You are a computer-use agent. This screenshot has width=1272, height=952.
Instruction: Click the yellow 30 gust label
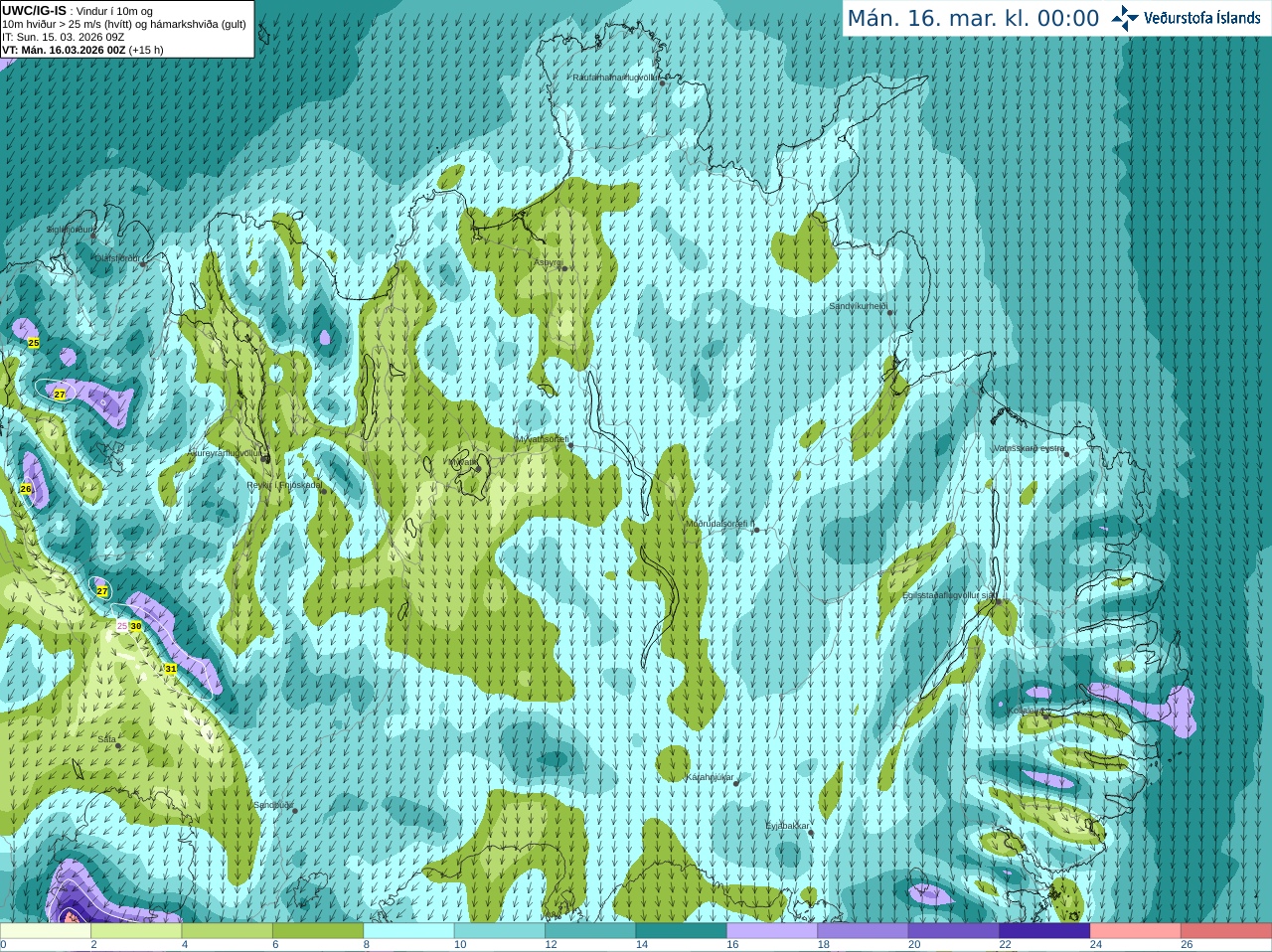pyautogui.click(x=135, y=626)
